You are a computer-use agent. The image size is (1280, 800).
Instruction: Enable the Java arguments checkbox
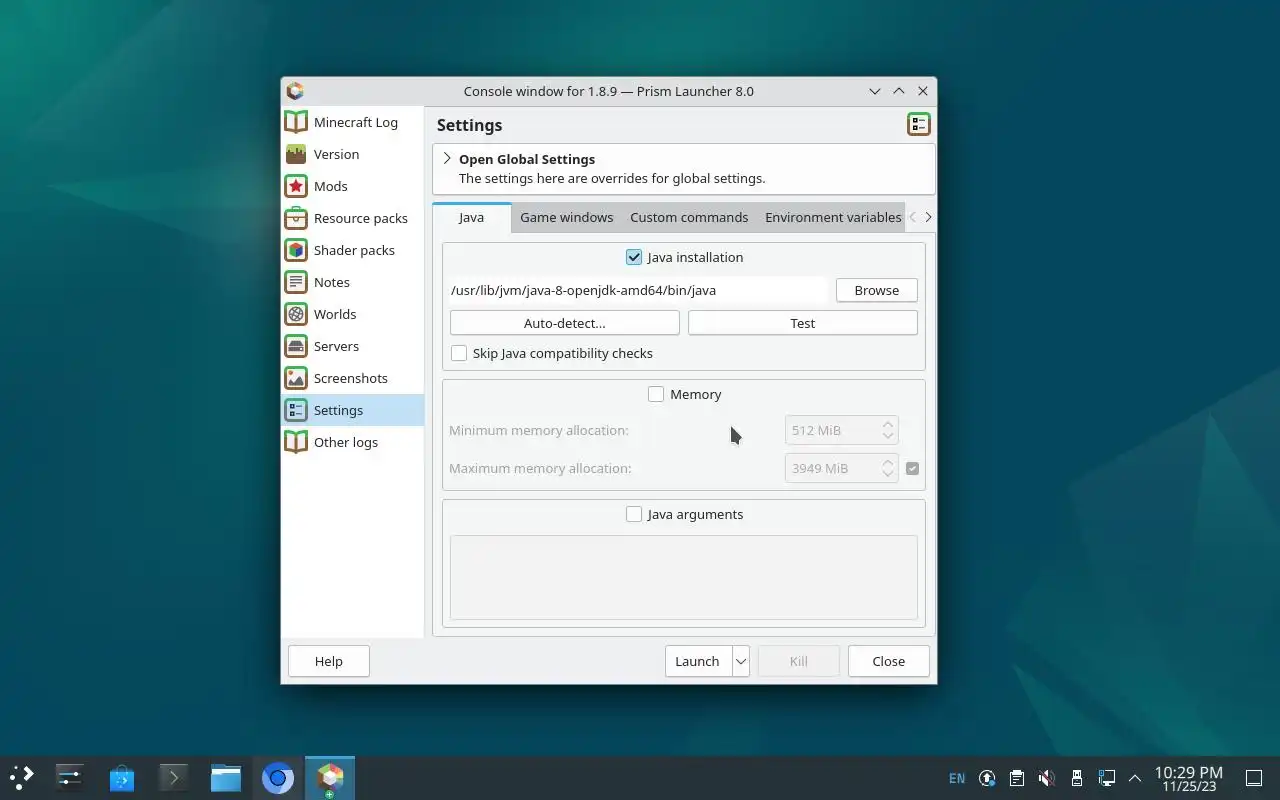(634, 514)
